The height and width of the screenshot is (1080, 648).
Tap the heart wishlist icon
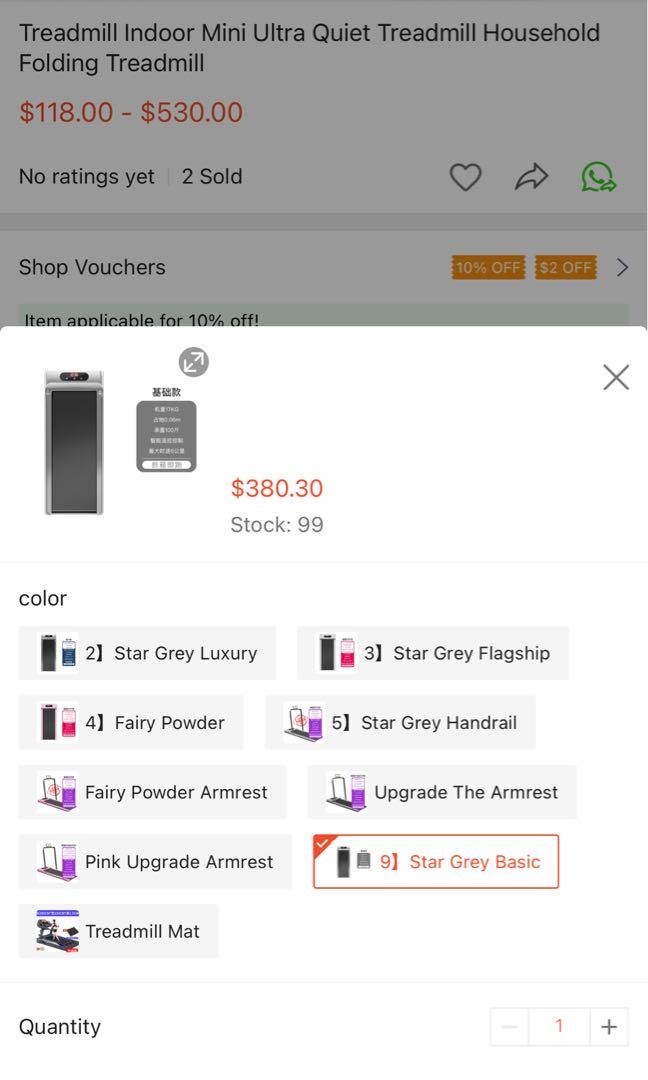point(465,177)
